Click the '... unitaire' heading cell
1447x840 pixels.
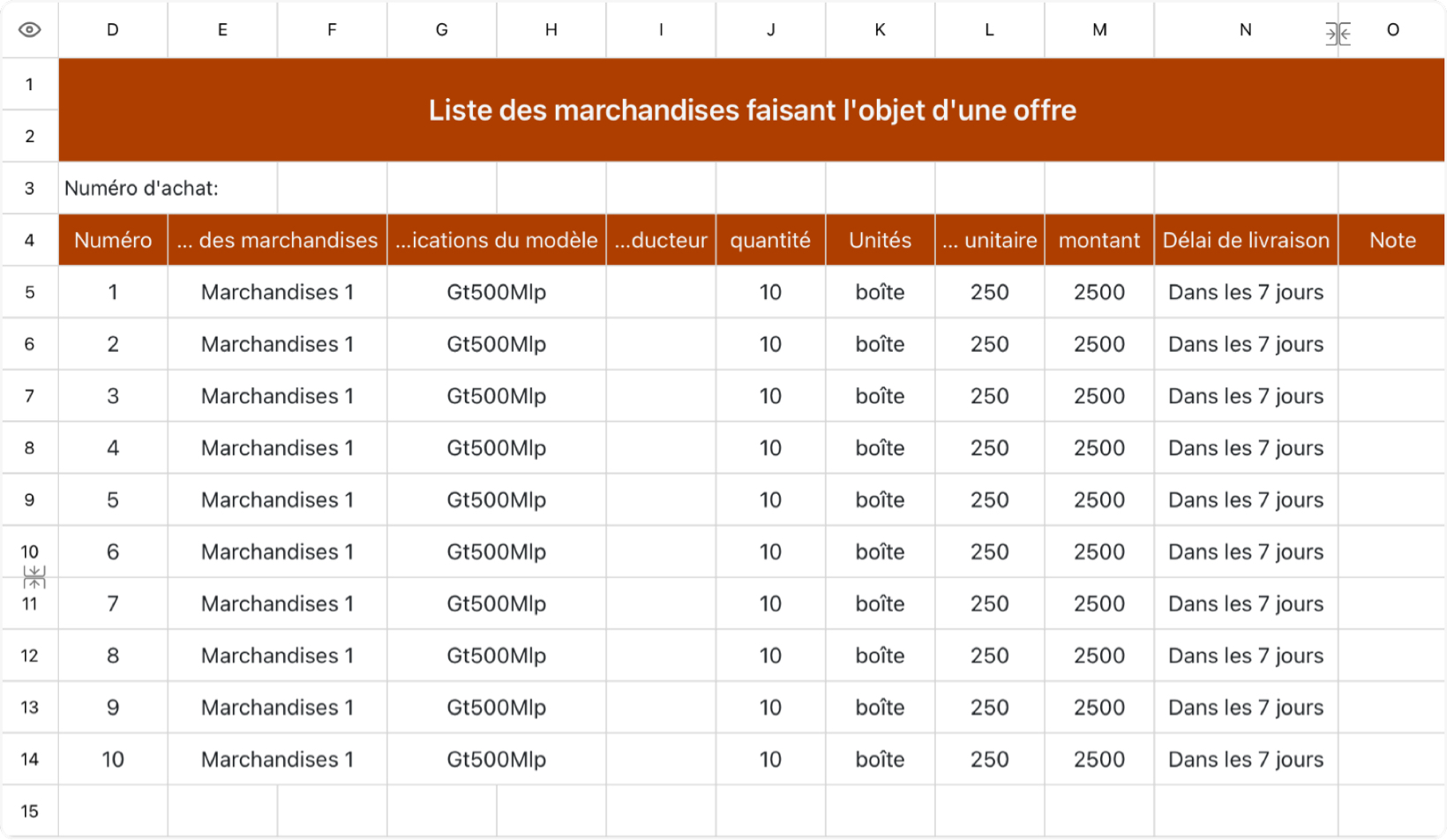click(x=990, y=240)
